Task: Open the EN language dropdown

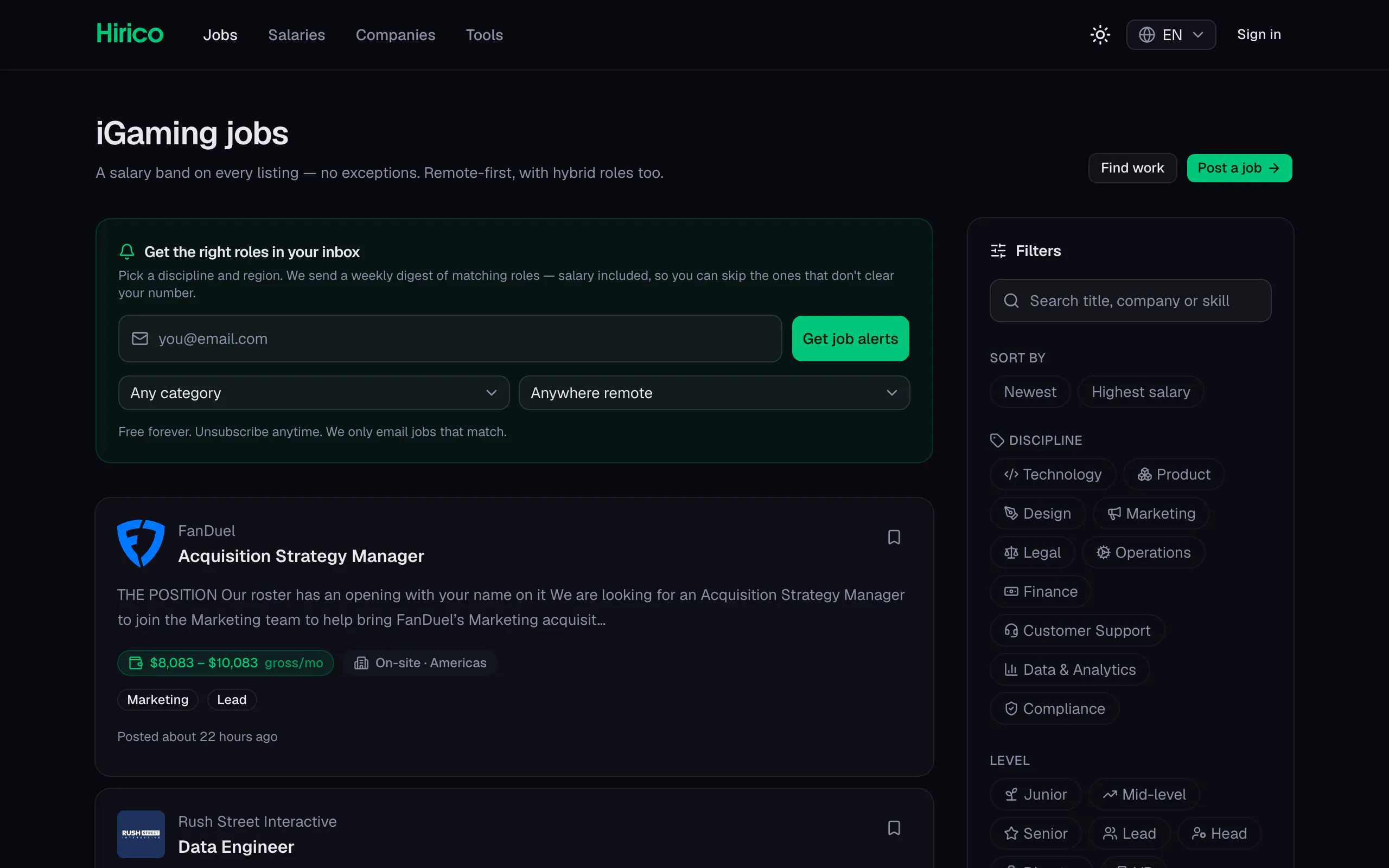Action: [1171, 34]
